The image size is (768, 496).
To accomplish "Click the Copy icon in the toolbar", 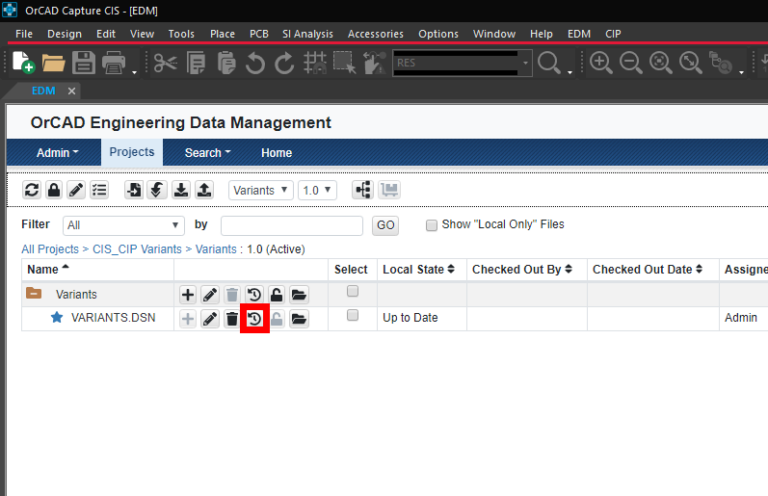I will [x=196, y=63].
